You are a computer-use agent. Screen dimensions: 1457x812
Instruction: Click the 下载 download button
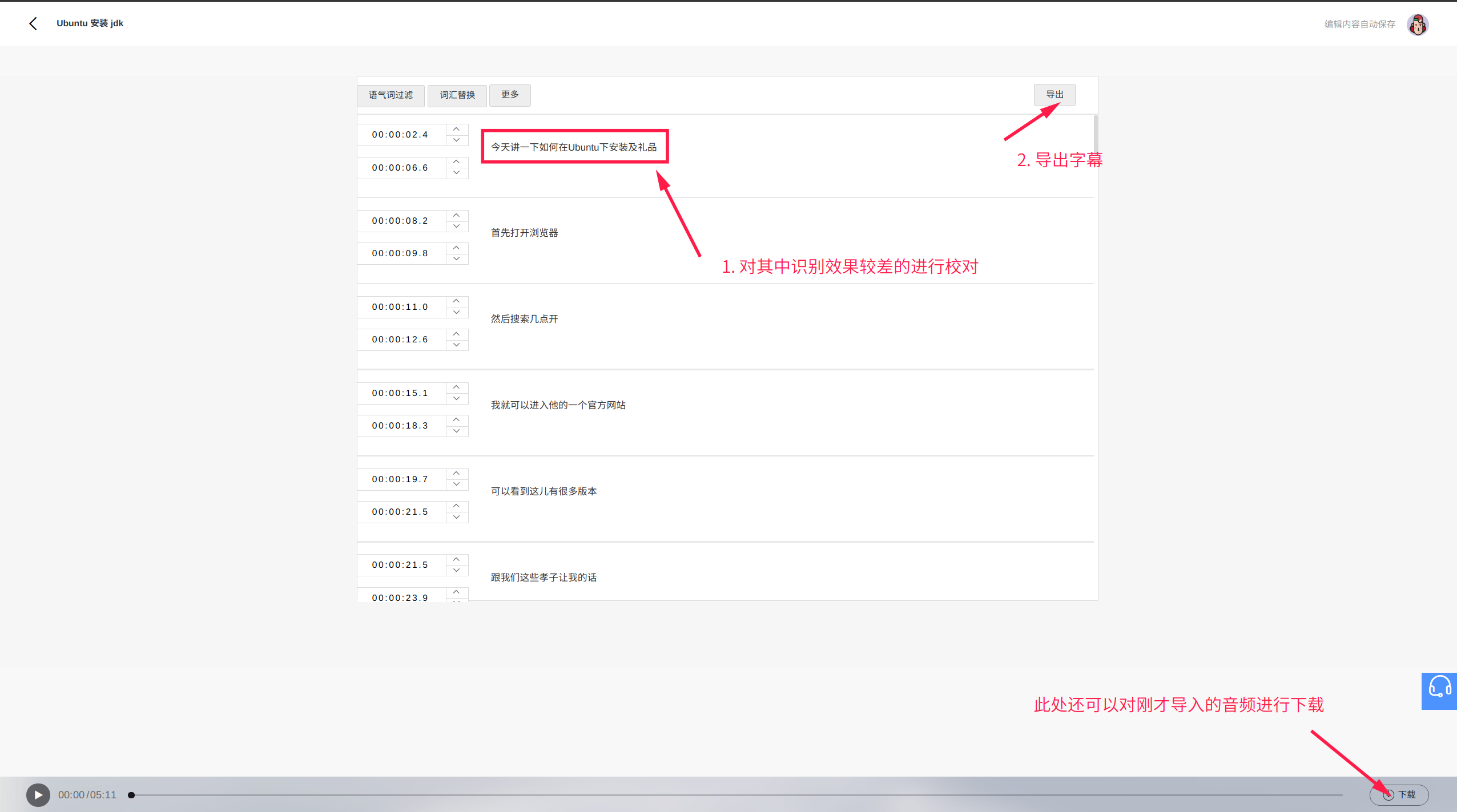click(1399, 794)
